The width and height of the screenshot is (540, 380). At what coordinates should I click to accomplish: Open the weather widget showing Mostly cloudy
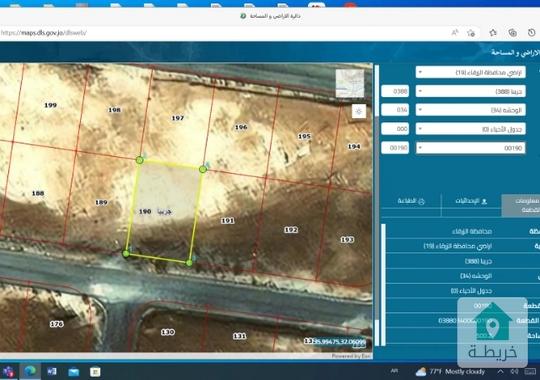(x=450, y=372)
